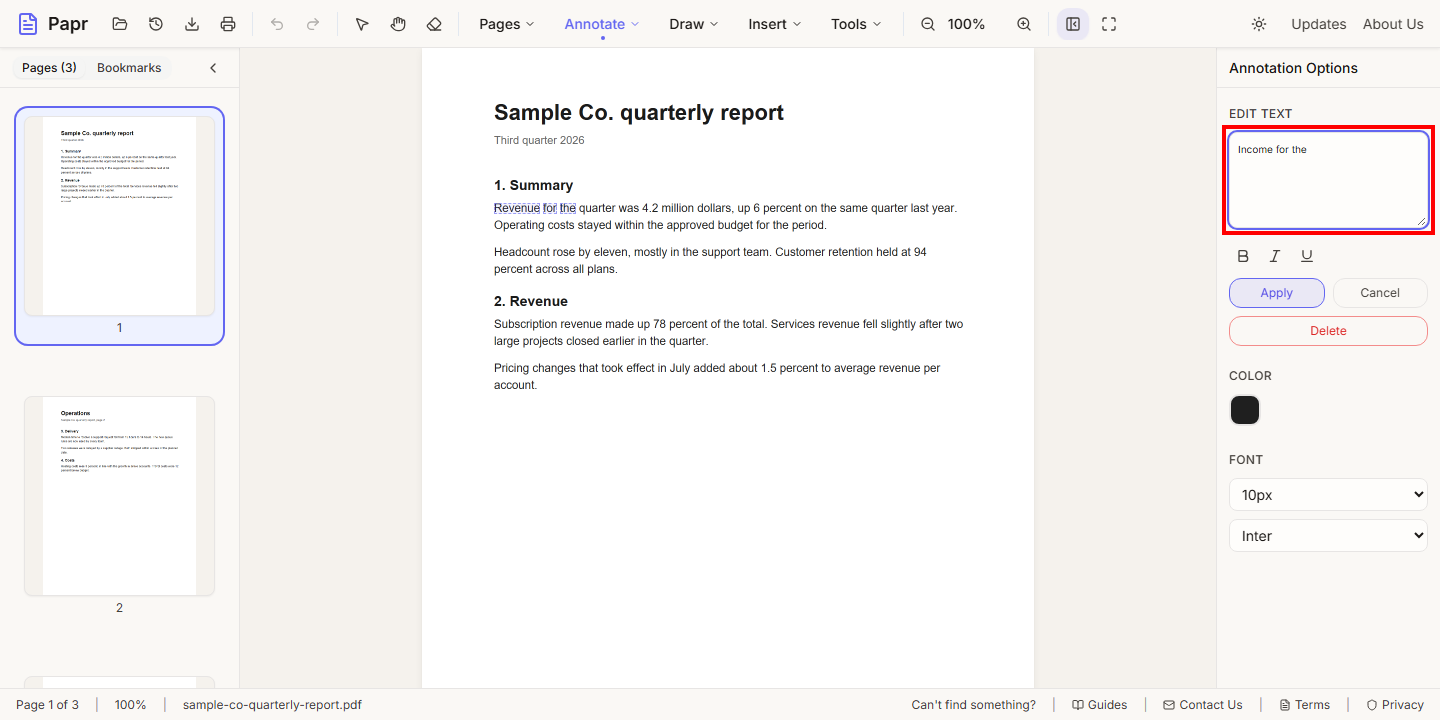Toggle underline formatting for the text
This screenshot has height=720, width=1440.
coord(1307,256)
